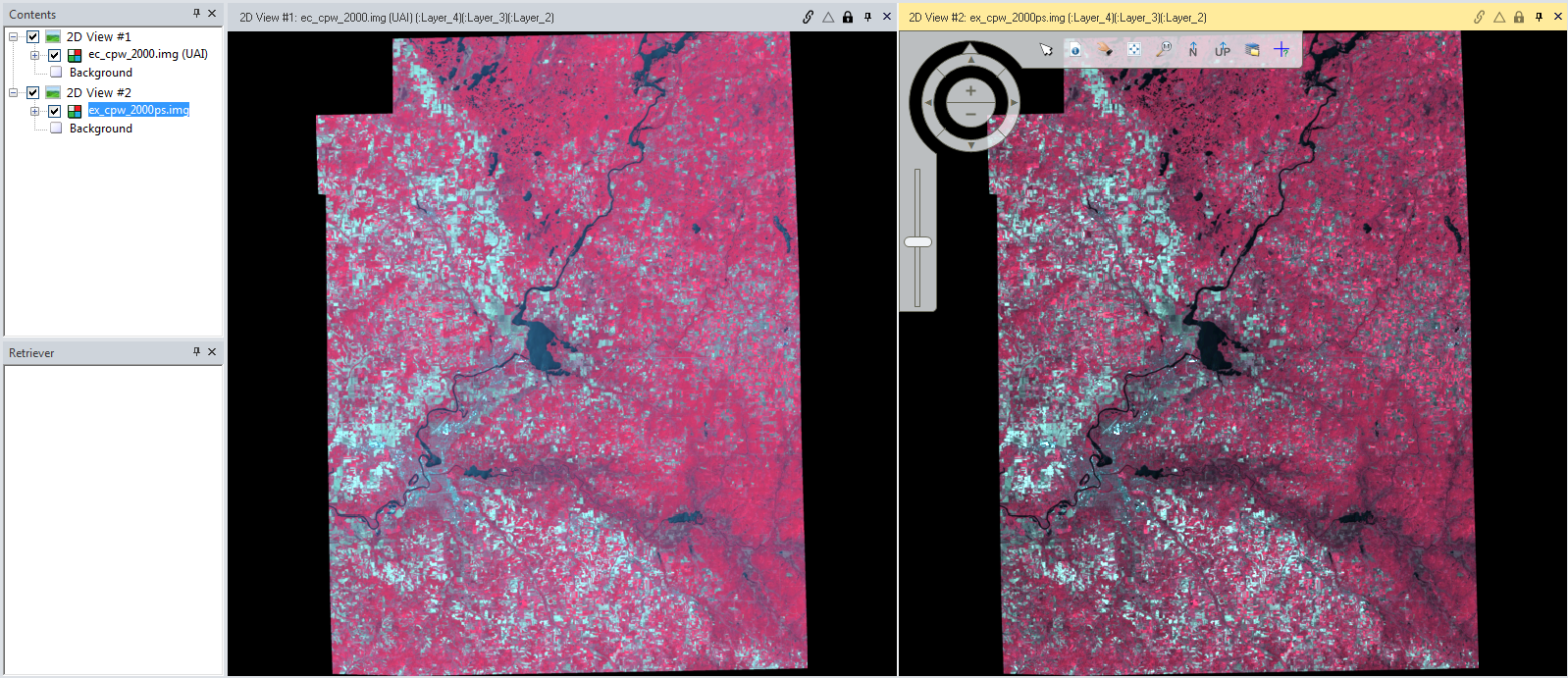Select the 2D View #1 tree label

[98, 36]
